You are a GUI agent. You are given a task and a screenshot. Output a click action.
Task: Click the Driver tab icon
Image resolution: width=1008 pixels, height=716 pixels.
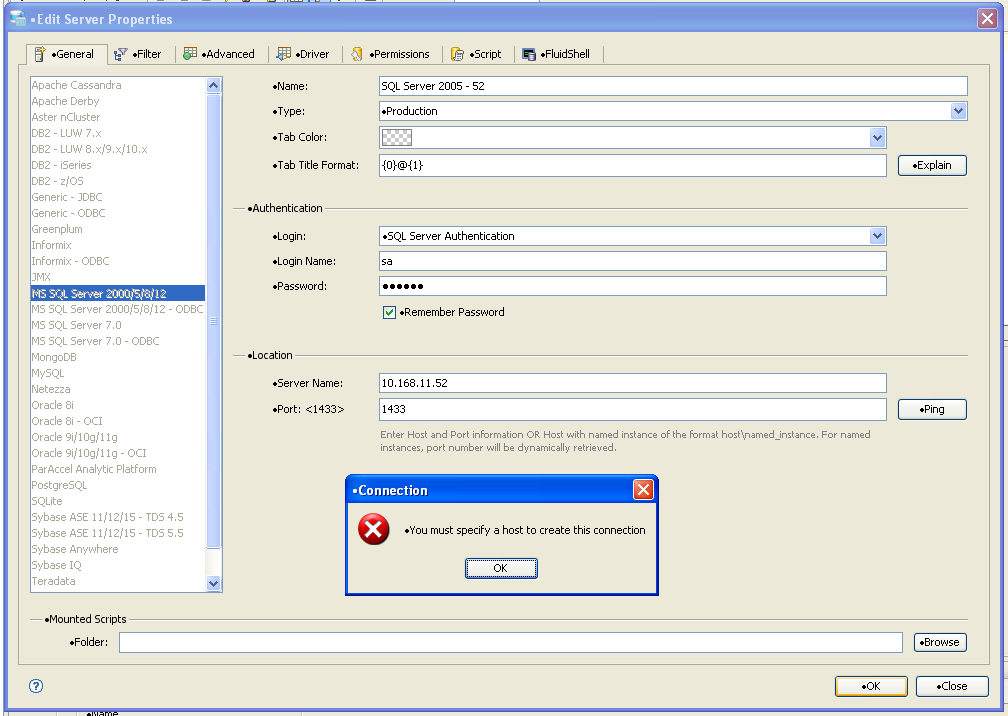tap(284, 54)
